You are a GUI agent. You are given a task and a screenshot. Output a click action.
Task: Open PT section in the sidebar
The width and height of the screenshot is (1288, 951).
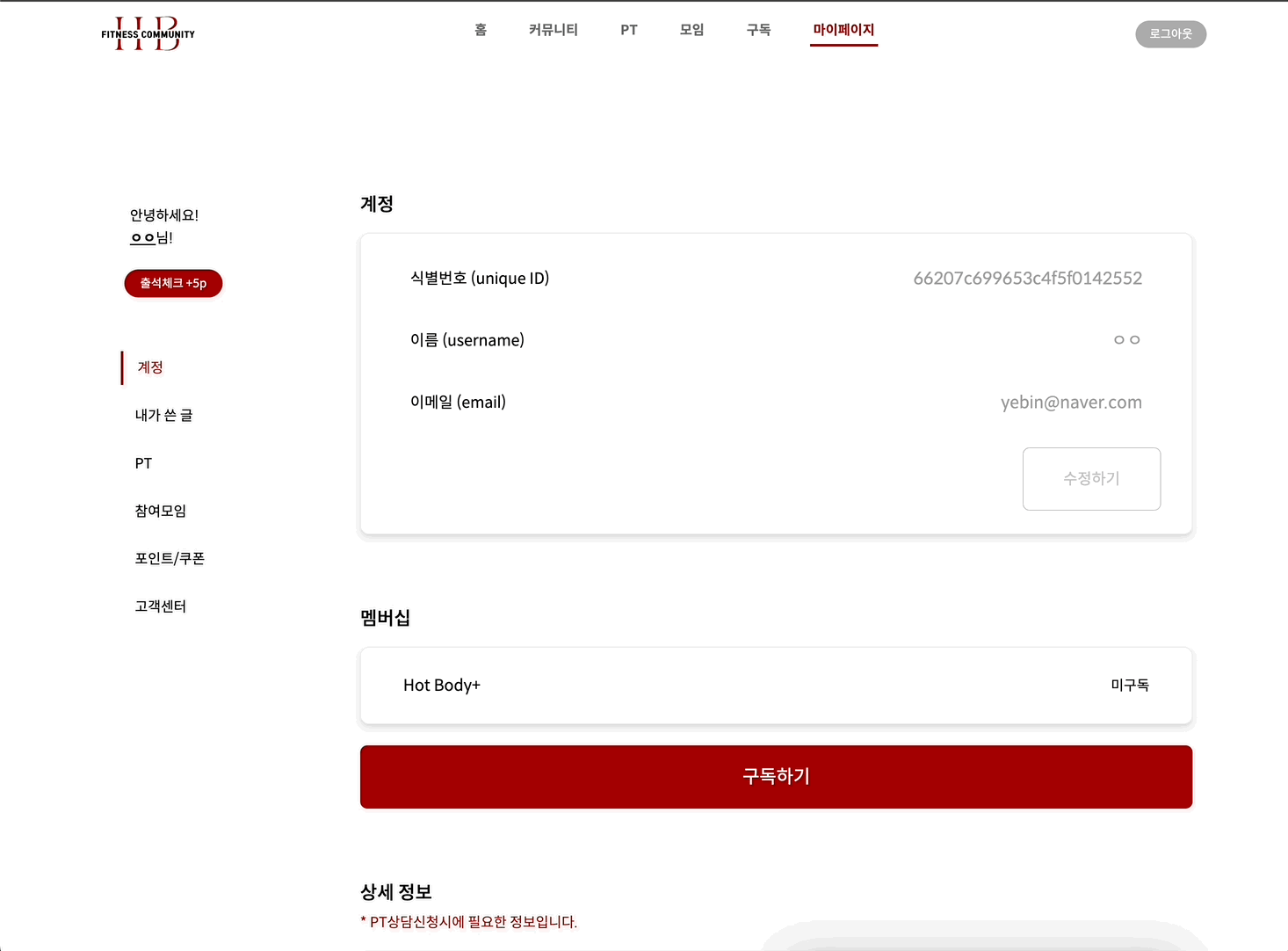(x=143, y=463)
